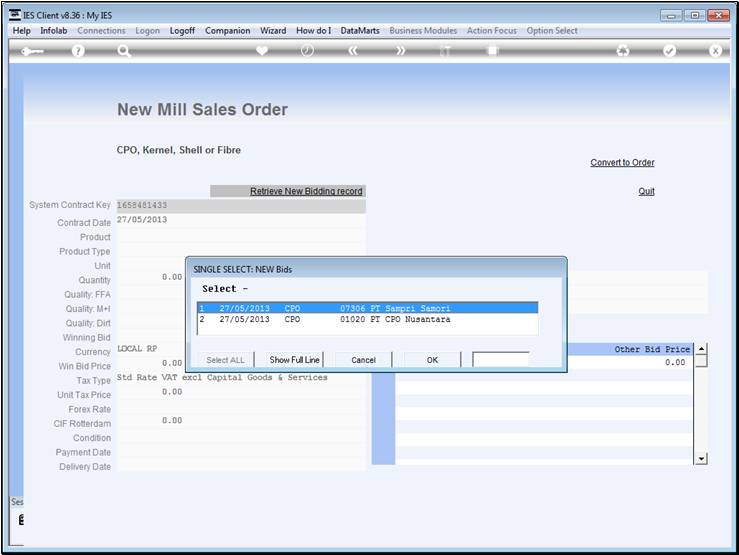
Task: Click the input box beside OK button
Action: click(501, 359)
